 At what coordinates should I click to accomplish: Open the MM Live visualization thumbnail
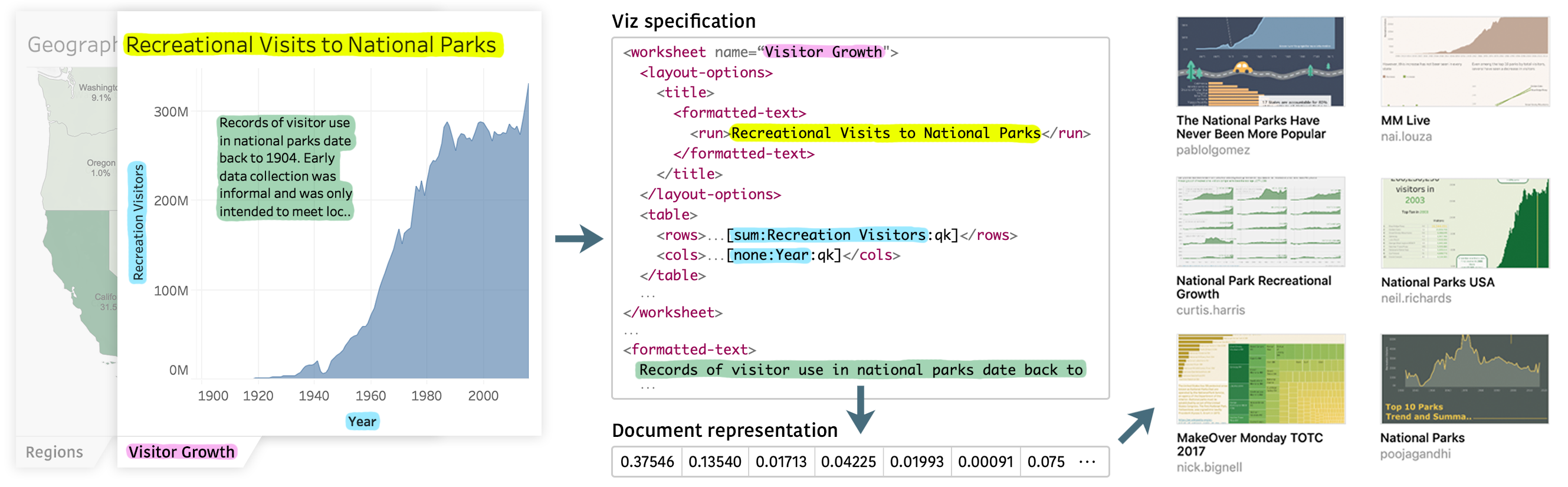(x=1464, y=61)
